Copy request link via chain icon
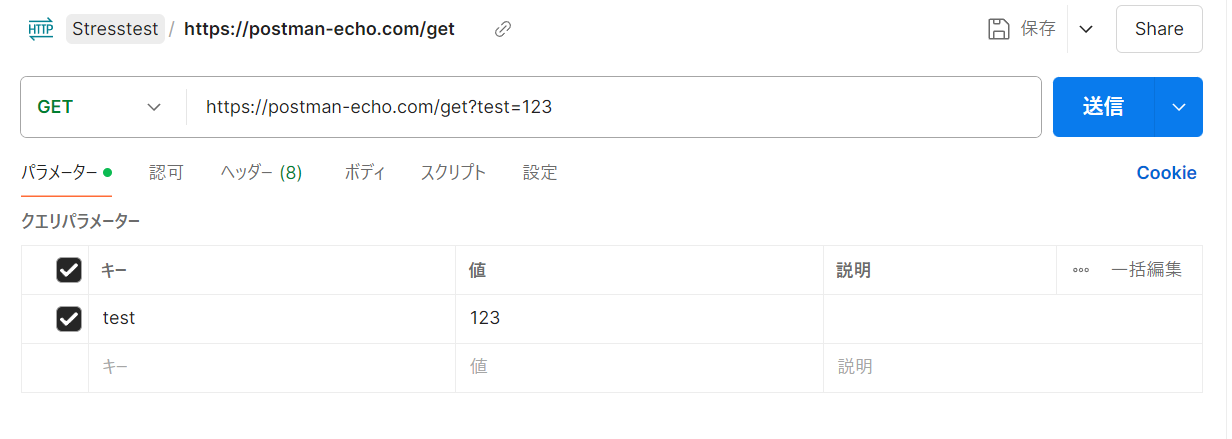 pyautogui.click(x=503, y=29)
